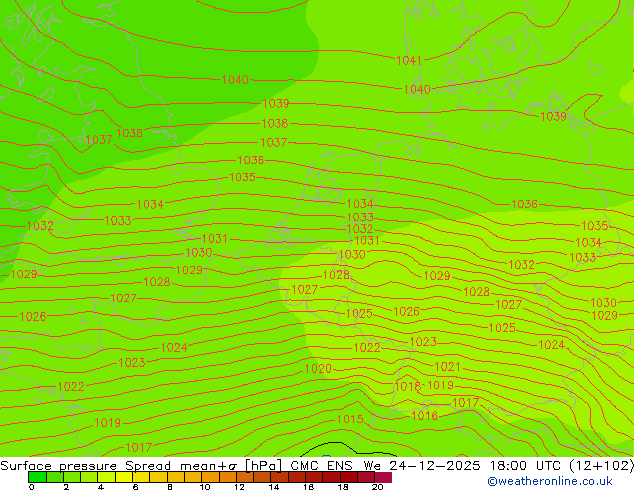
Task: Click the 1021 isobar label
Action: tap(447, 367)
